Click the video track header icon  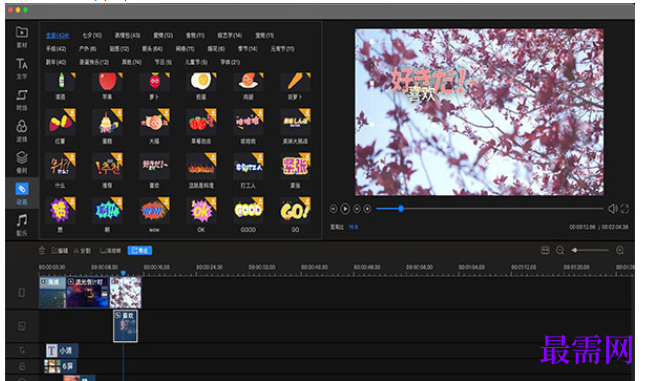(x=22, y=293)
